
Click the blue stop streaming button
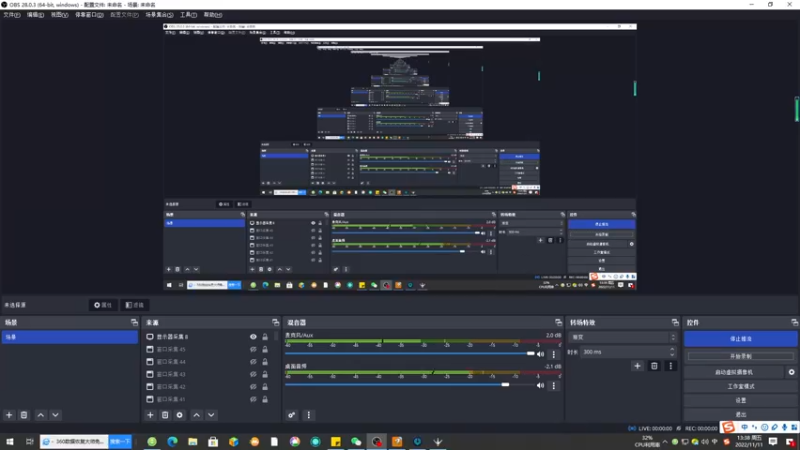click(741, 339)
